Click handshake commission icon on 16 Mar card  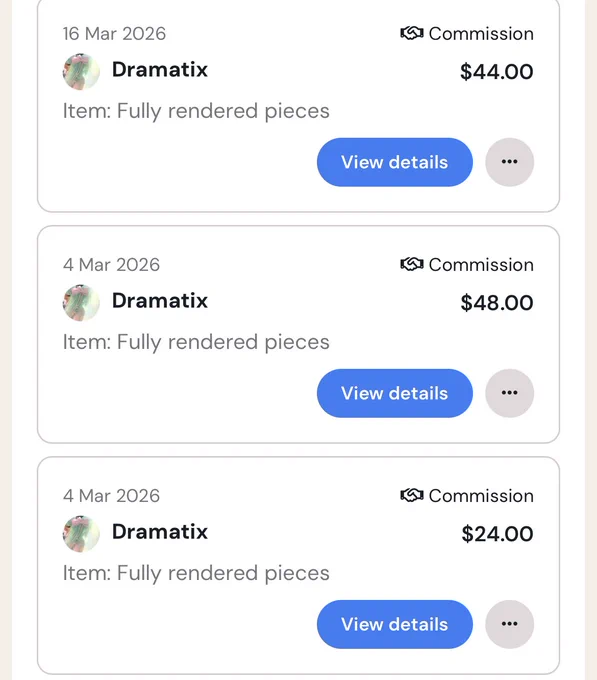[x=412, y=33]
